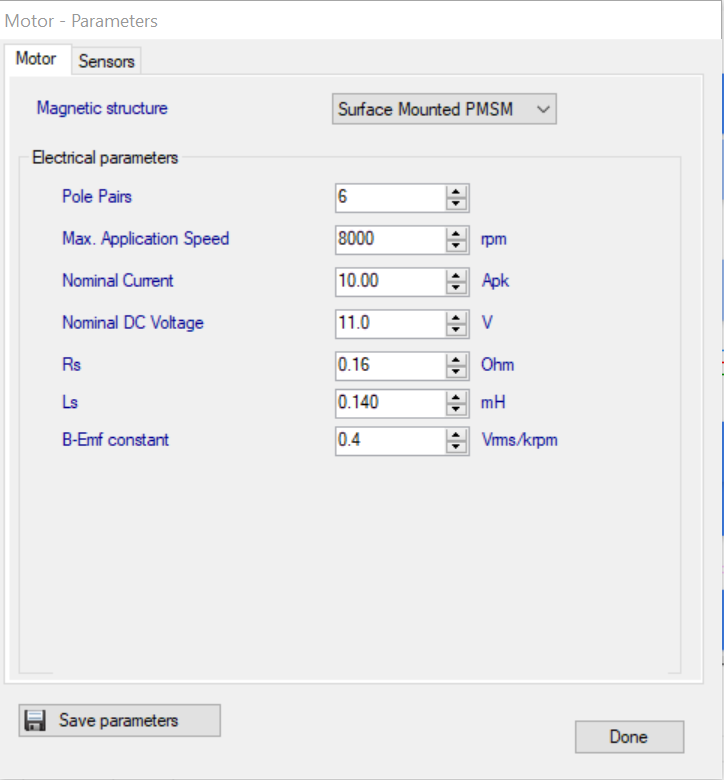The height and width of the screenshot is (780, 724).
Task: Click into the Nominal Current field
Action: pyautogui.click(x=390, y=281)
